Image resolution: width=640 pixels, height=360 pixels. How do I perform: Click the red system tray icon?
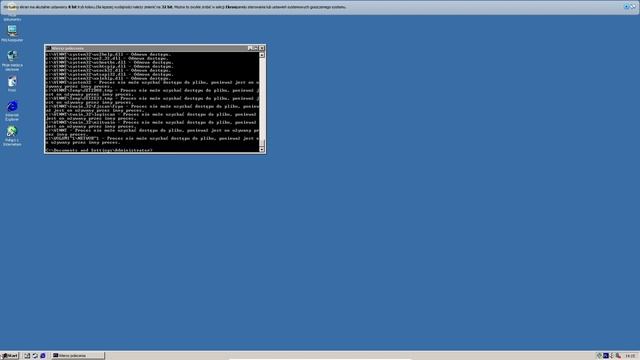(618, 356)
